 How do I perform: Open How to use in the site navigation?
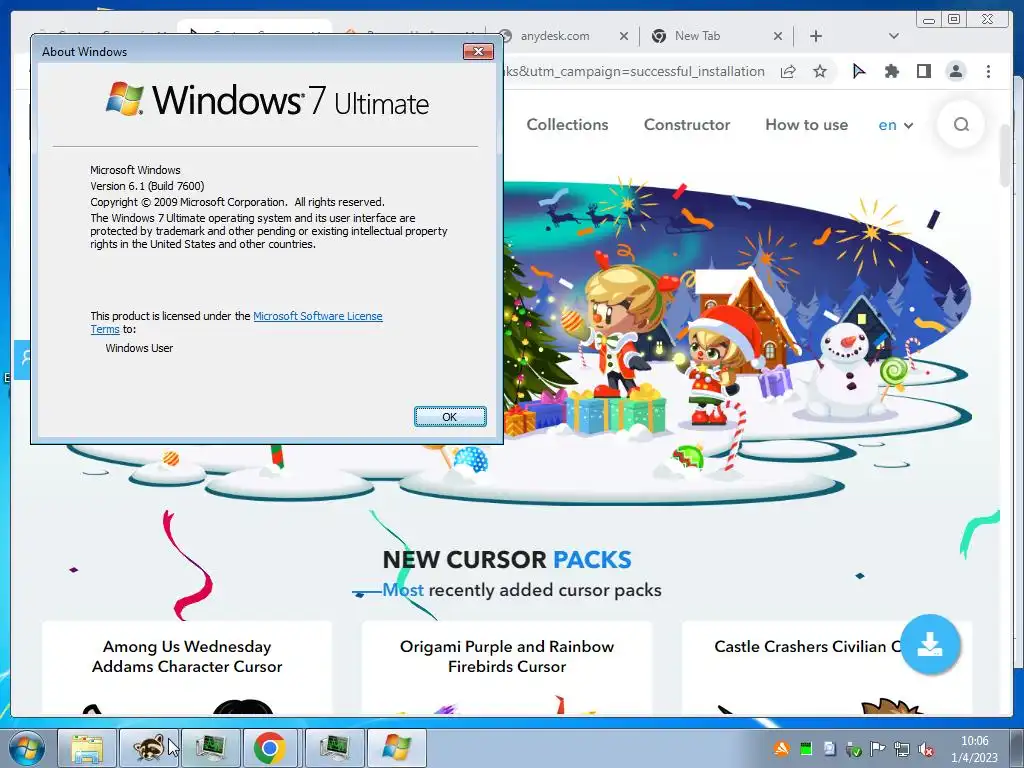[807, 125]
